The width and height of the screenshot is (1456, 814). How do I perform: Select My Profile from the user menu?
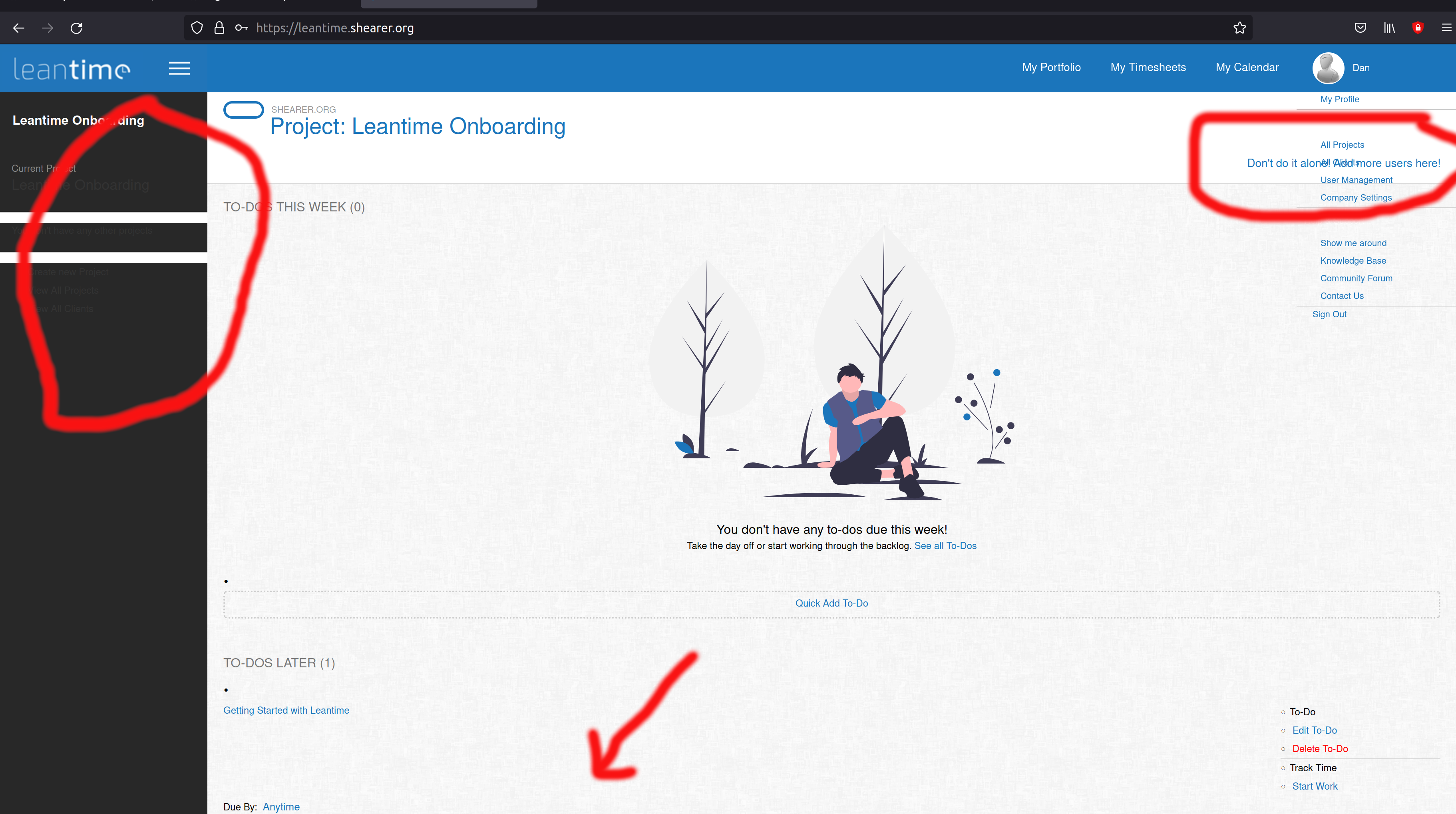pyautogui.click(x=1340, y=99)
